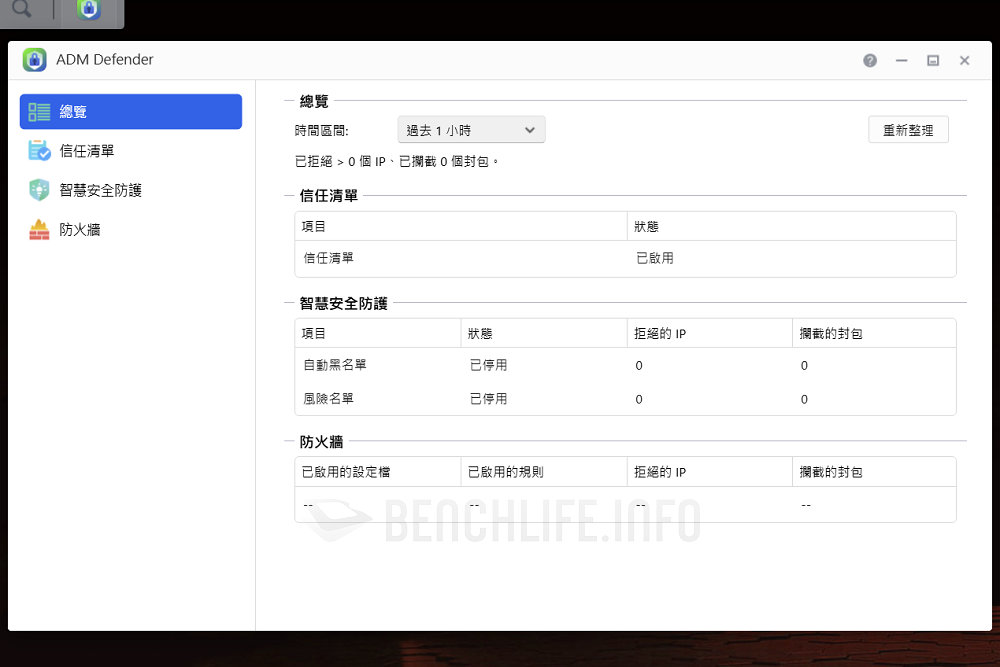This screenshot has width=1000, height=667.
Task: Open help via the question mark icon
Action: coord(870,61)
